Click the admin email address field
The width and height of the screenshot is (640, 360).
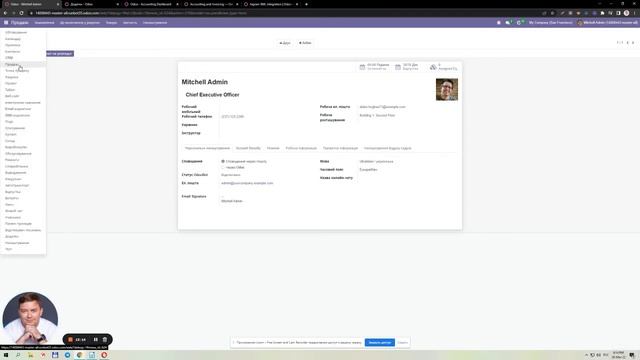(x=247, y=183)
